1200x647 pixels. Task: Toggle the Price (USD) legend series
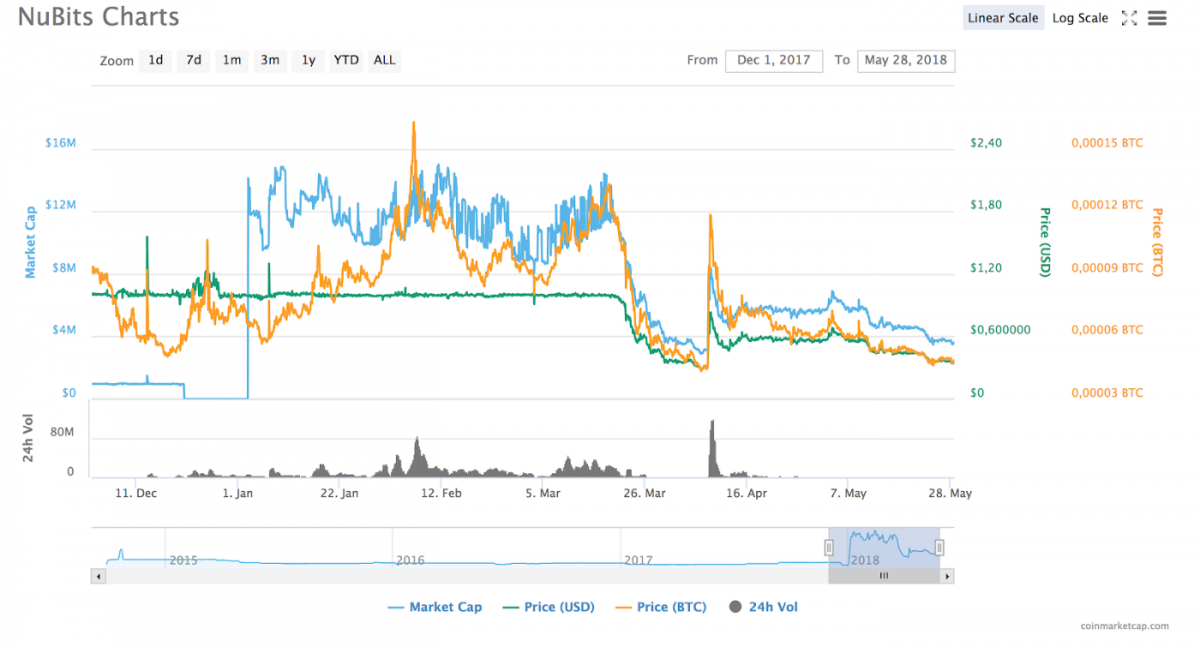pos(551,607)
